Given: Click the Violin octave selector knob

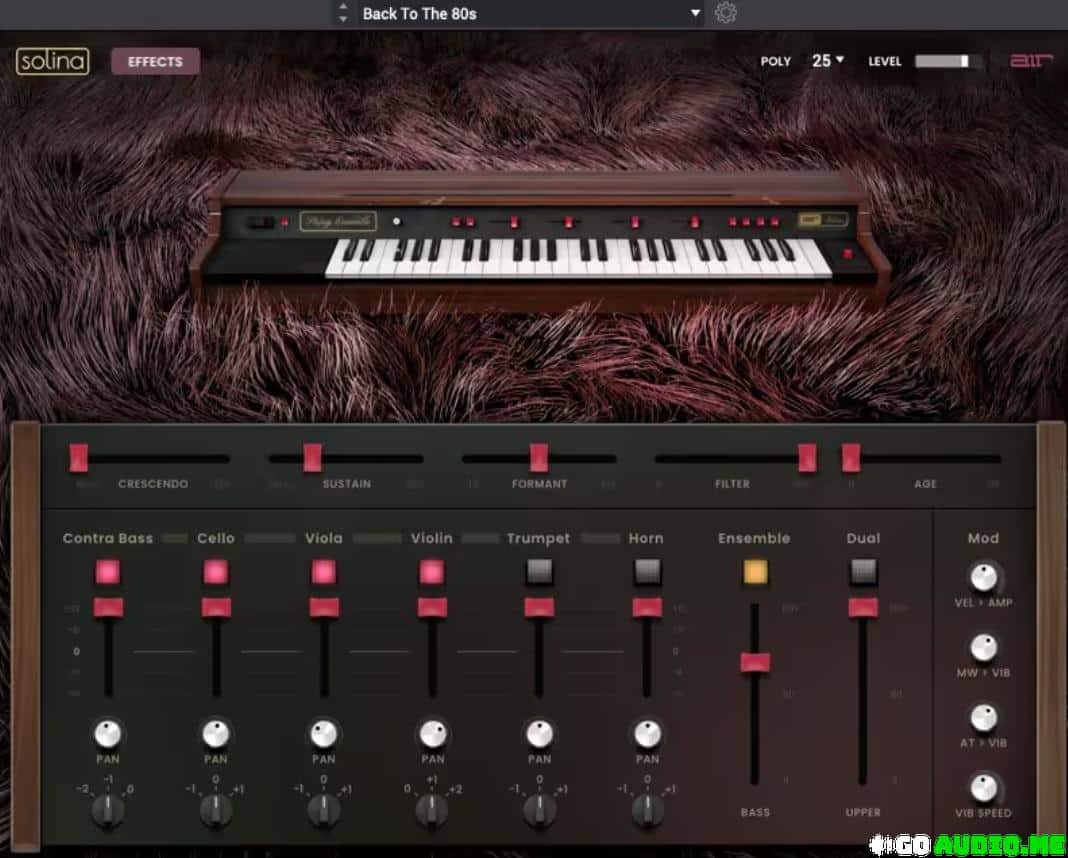Looking at the screenshot, I should pos(432,810).
